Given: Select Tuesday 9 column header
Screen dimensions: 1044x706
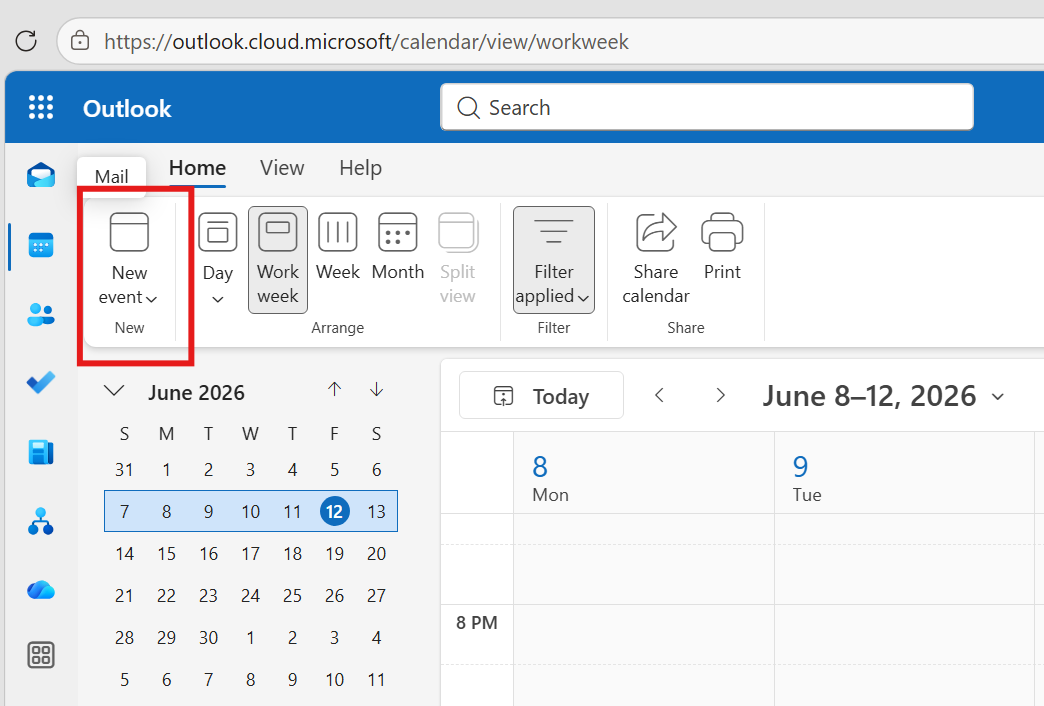Looking at the screenshot, I should coord(904,473).
